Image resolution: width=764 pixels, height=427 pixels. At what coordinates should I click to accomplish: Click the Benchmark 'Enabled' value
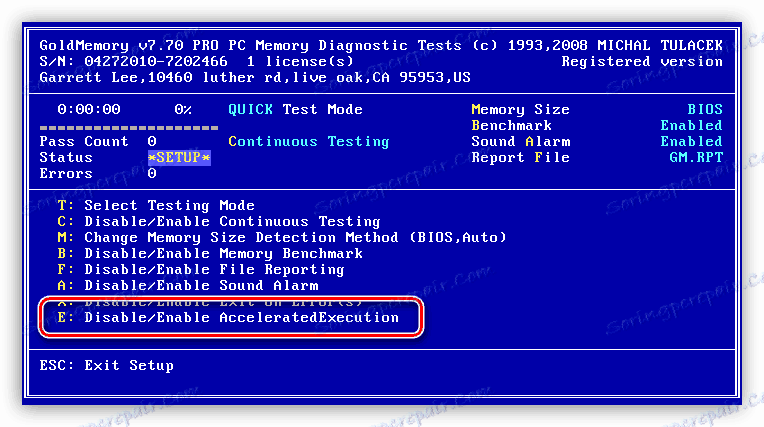point(691,126)
